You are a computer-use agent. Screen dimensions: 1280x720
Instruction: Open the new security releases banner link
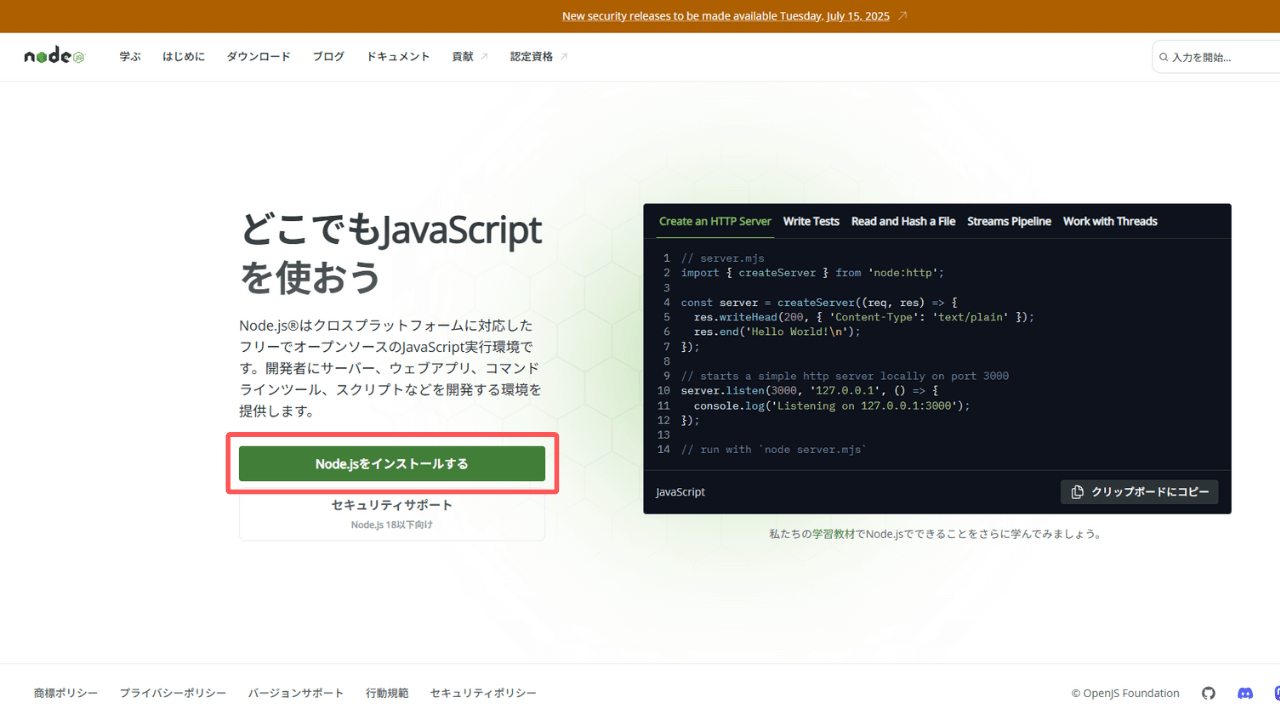[726, 16]
